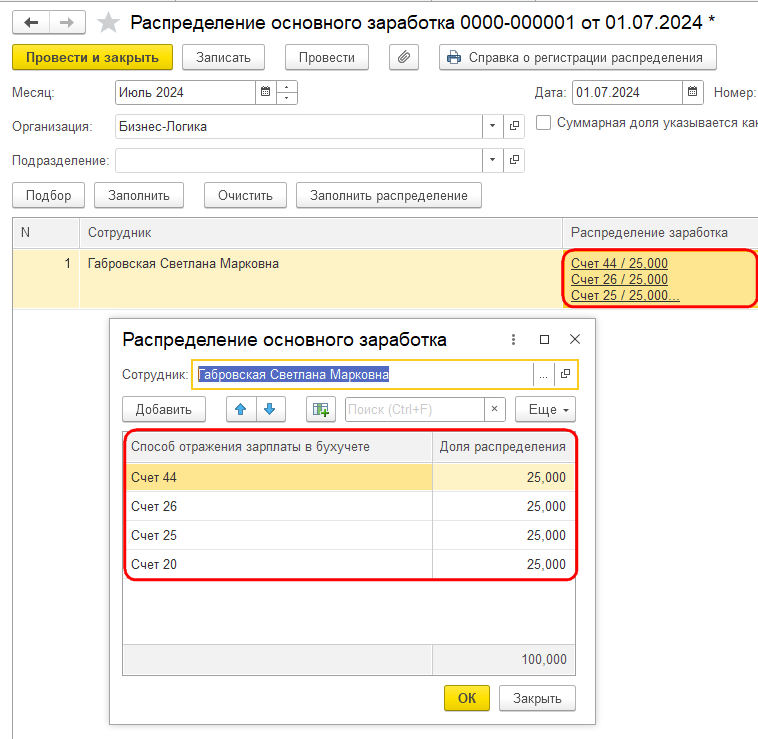This screenshot has width=758, height=739.
Task: Click 25,000 share for Счет 44
Action: coord(503,478)
